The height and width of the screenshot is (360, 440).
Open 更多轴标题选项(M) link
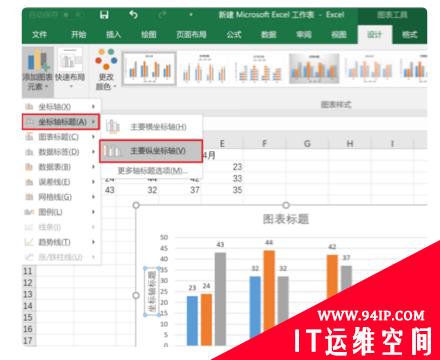tap(152, 171)
